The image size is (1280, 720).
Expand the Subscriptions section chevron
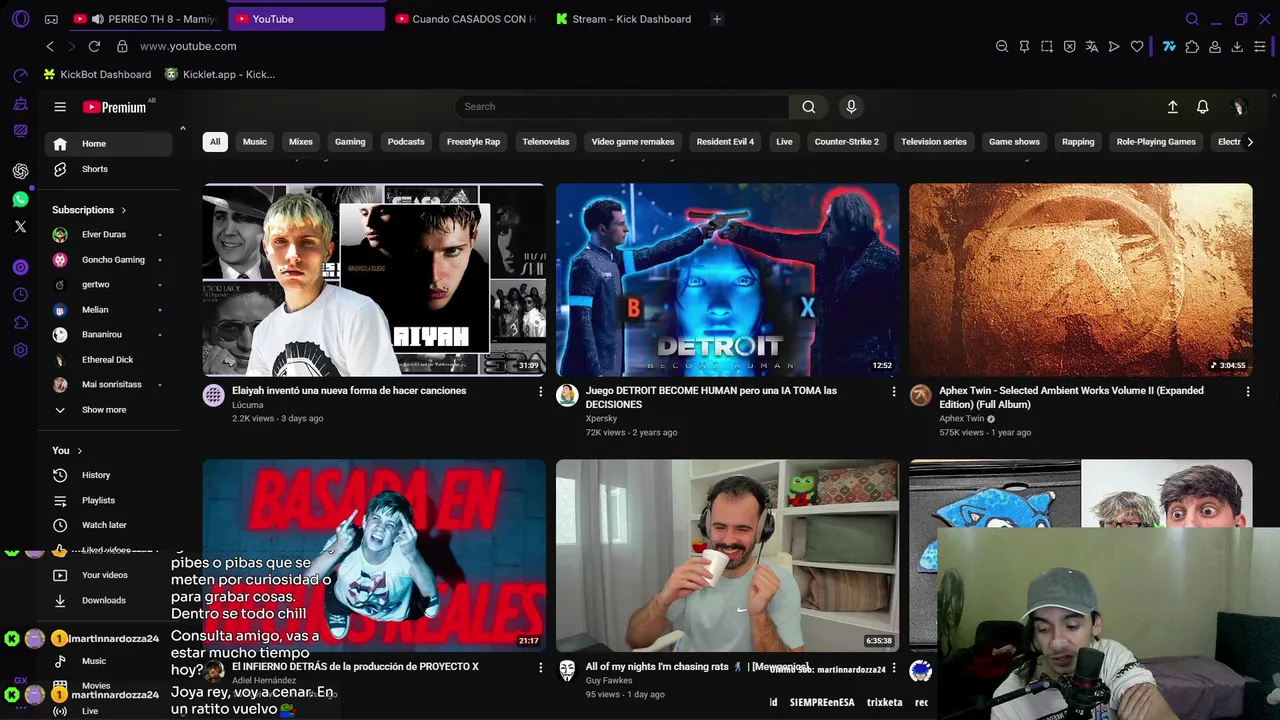124,210
